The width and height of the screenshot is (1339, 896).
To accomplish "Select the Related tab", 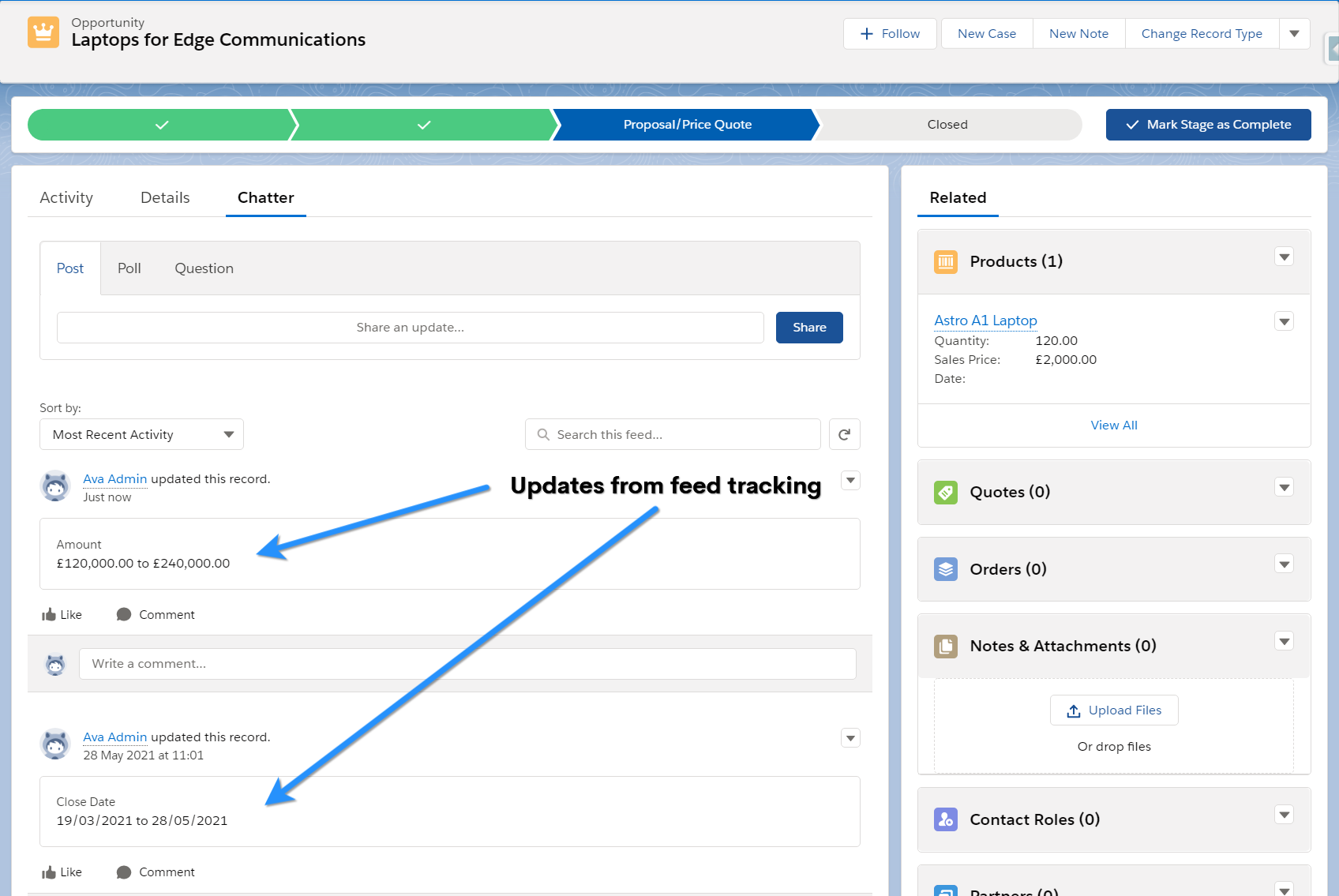I will click(958, 197).
